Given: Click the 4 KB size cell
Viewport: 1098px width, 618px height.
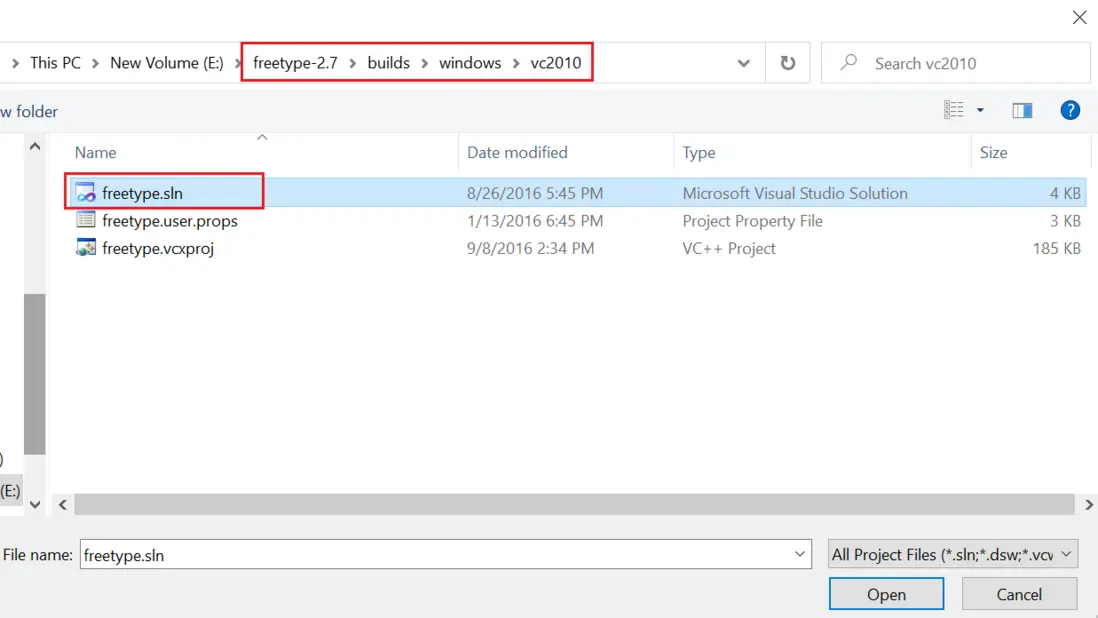Looking at the screenshot, I should pos(1065,193).
